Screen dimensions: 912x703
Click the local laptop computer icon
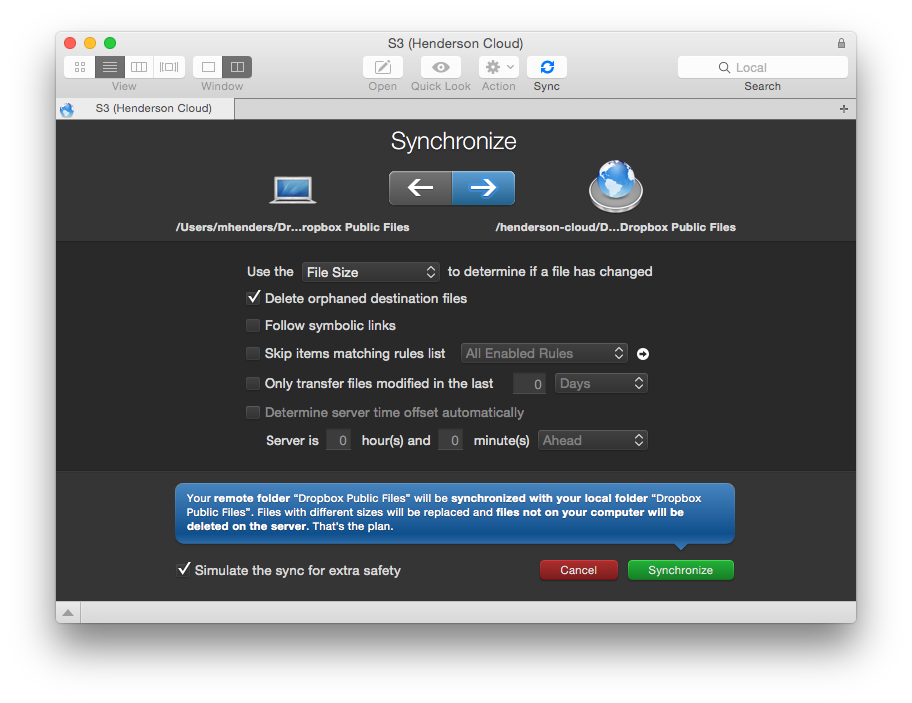[293, 190]
